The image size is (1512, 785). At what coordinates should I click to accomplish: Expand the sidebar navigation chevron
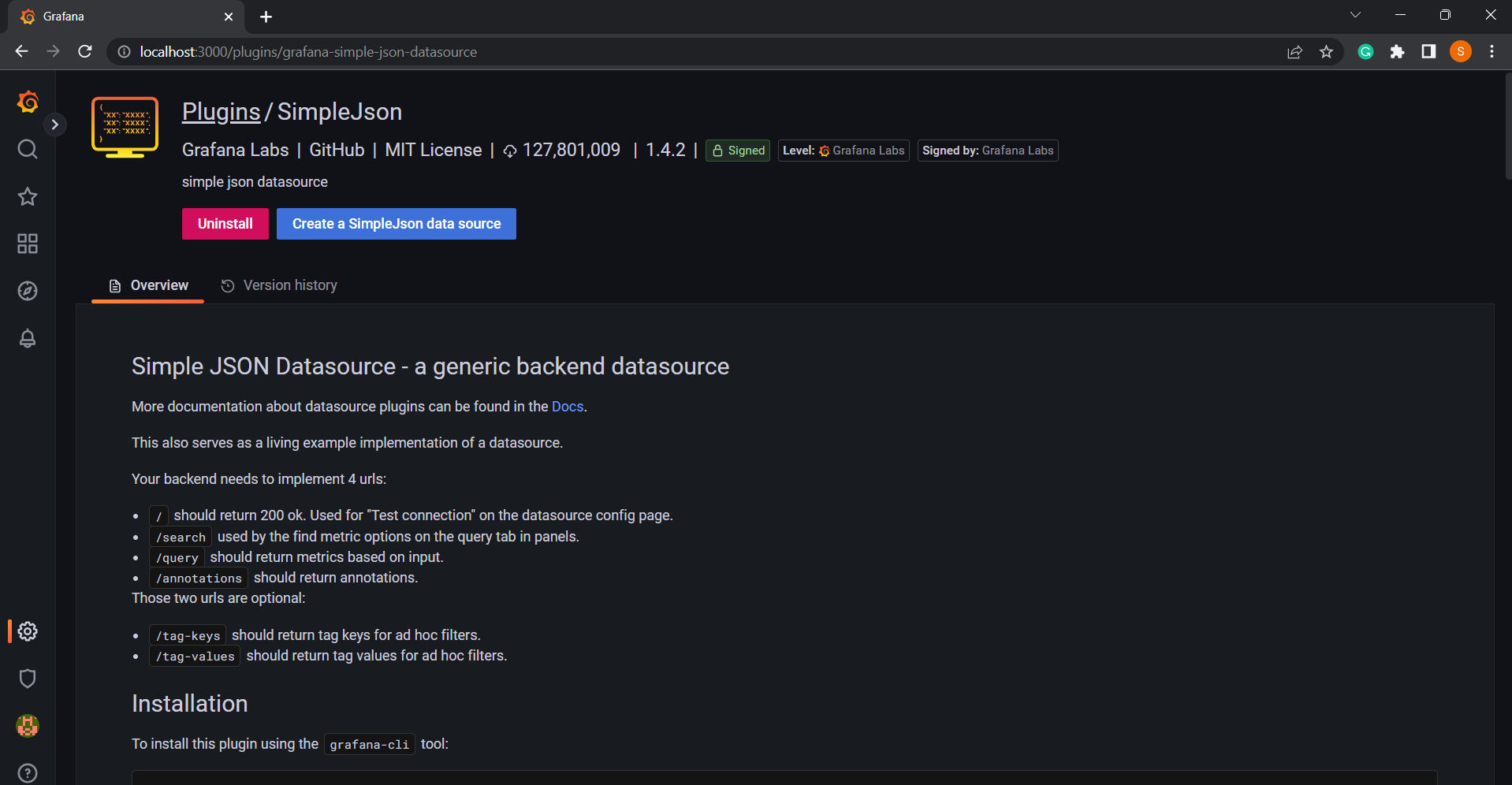(x=54, y=125)
